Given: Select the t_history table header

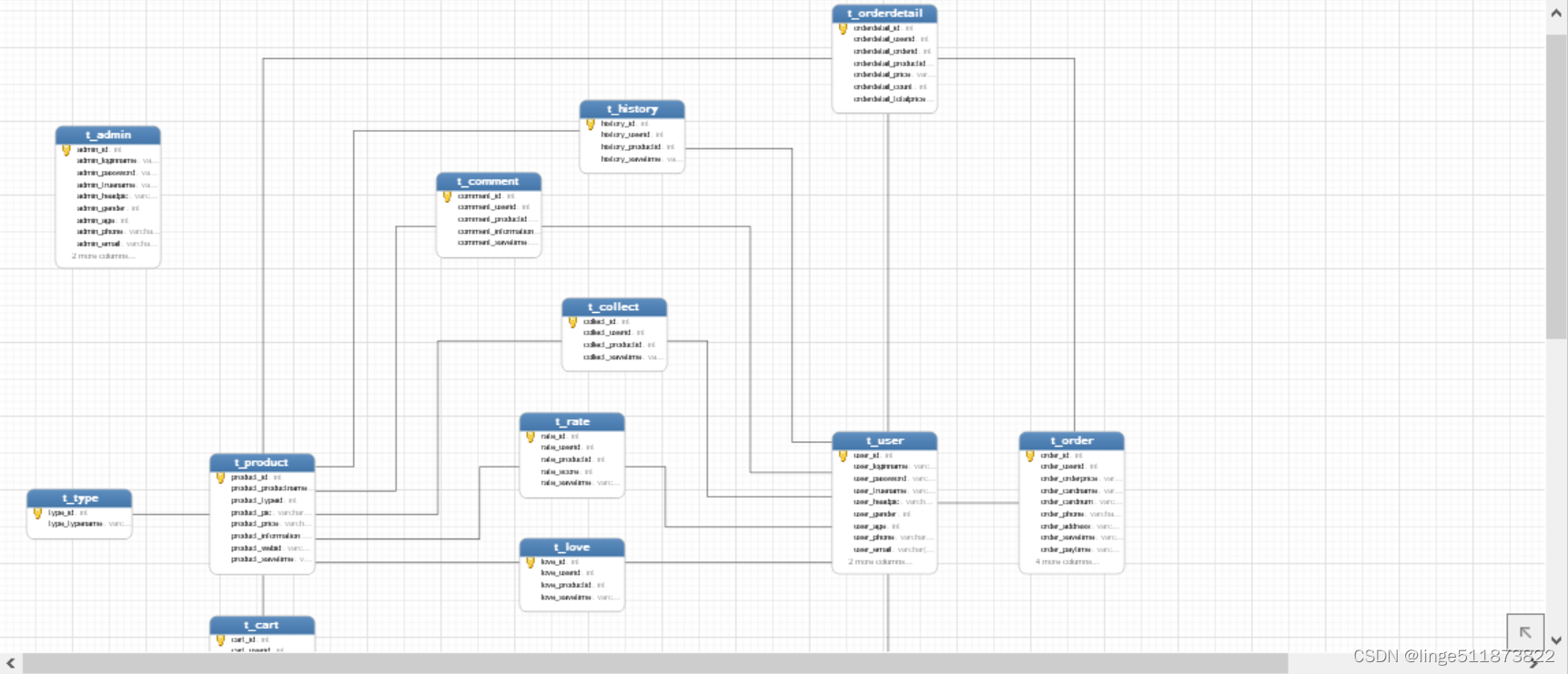Looking at the screenshot, I should tap(632, 108).
